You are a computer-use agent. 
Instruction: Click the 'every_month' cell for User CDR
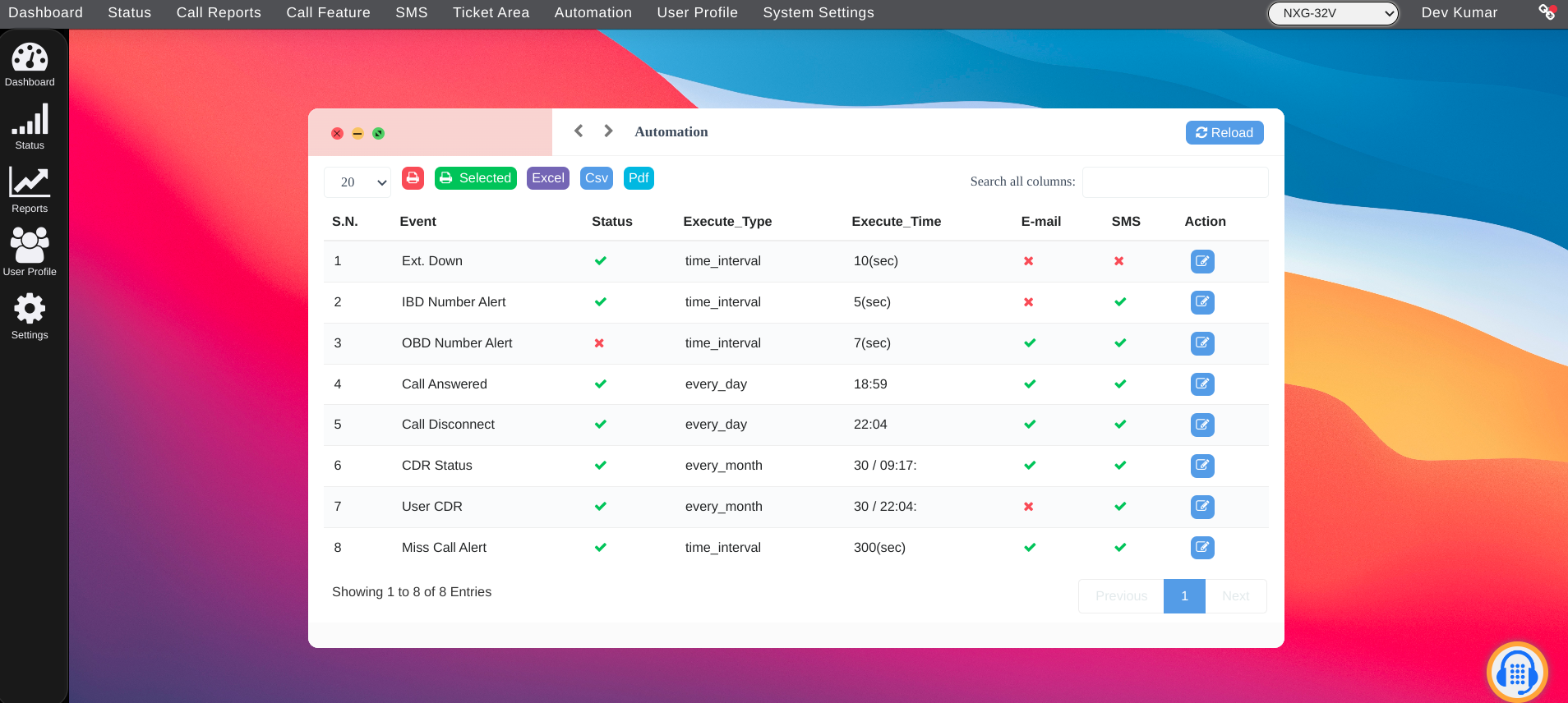(724, 507)
